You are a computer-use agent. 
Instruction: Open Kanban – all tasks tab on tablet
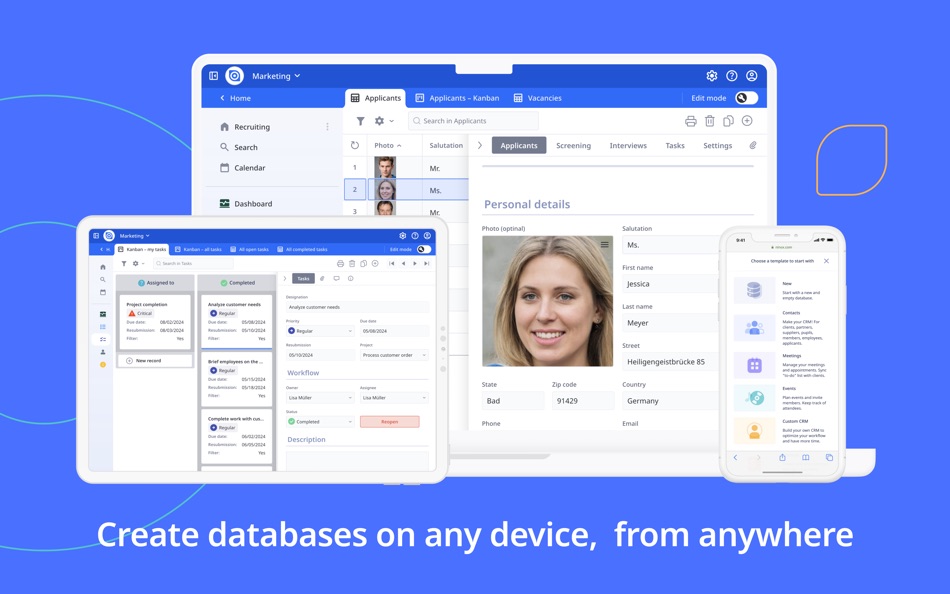(198, 249)
